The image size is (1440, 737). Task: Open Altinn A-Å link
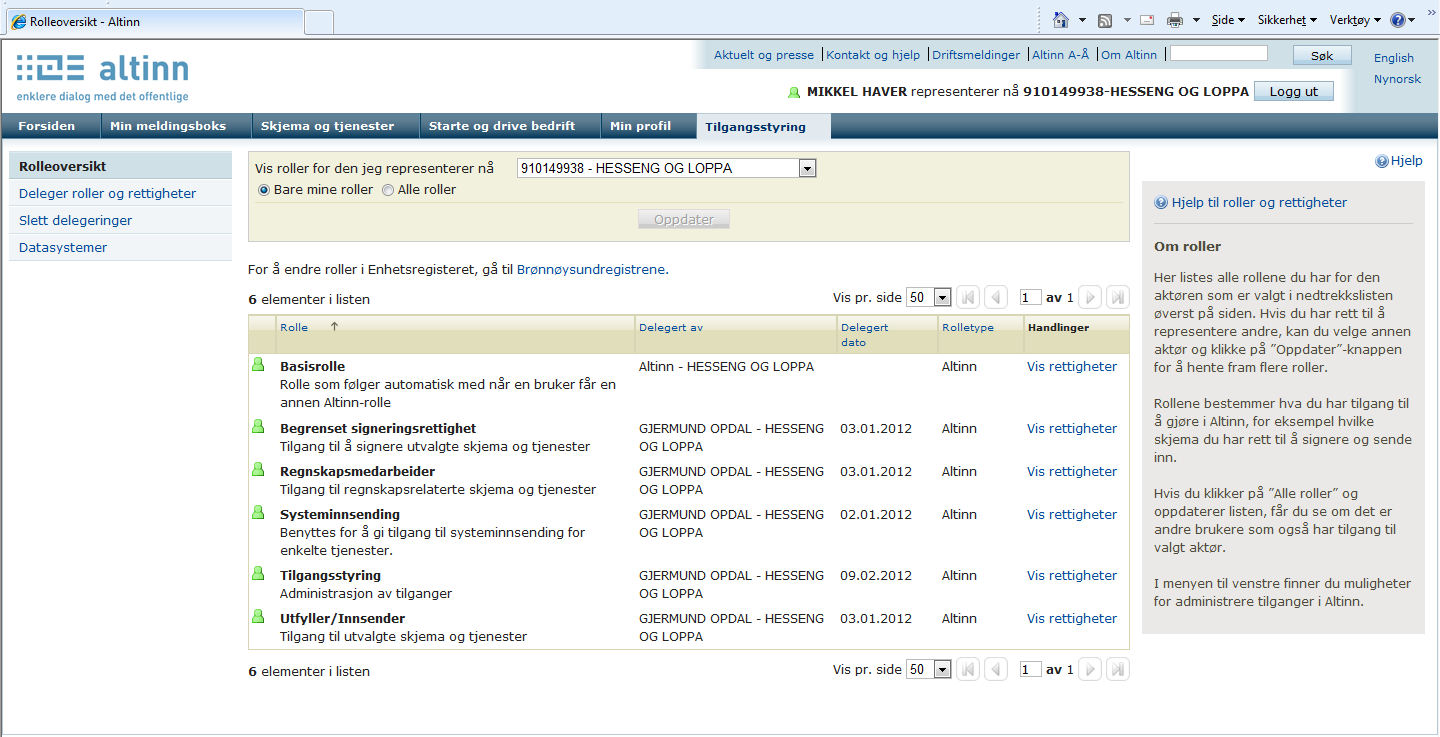pyautogui.click(x=1060, y=55)
